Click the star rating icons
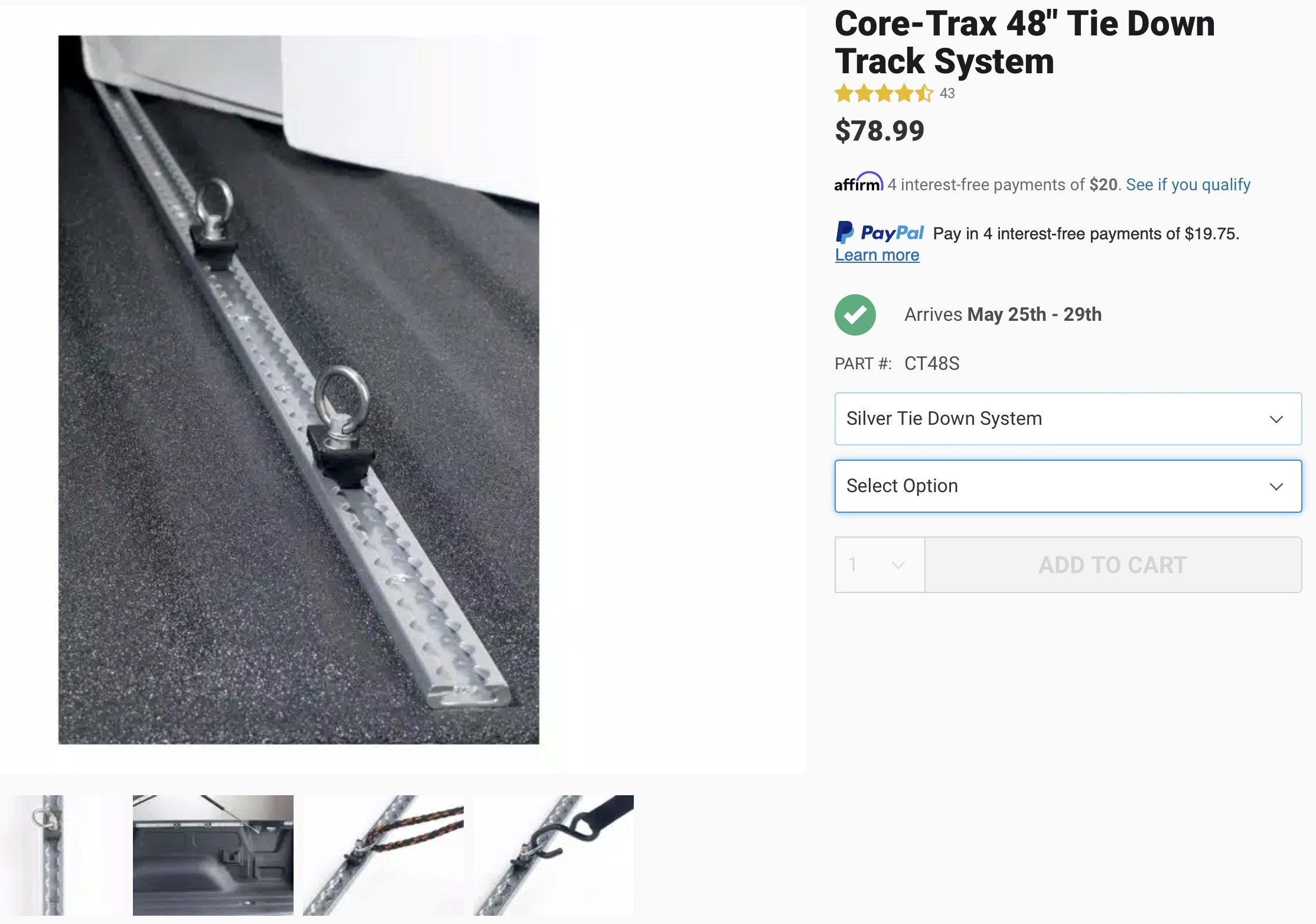 [884, 93]
